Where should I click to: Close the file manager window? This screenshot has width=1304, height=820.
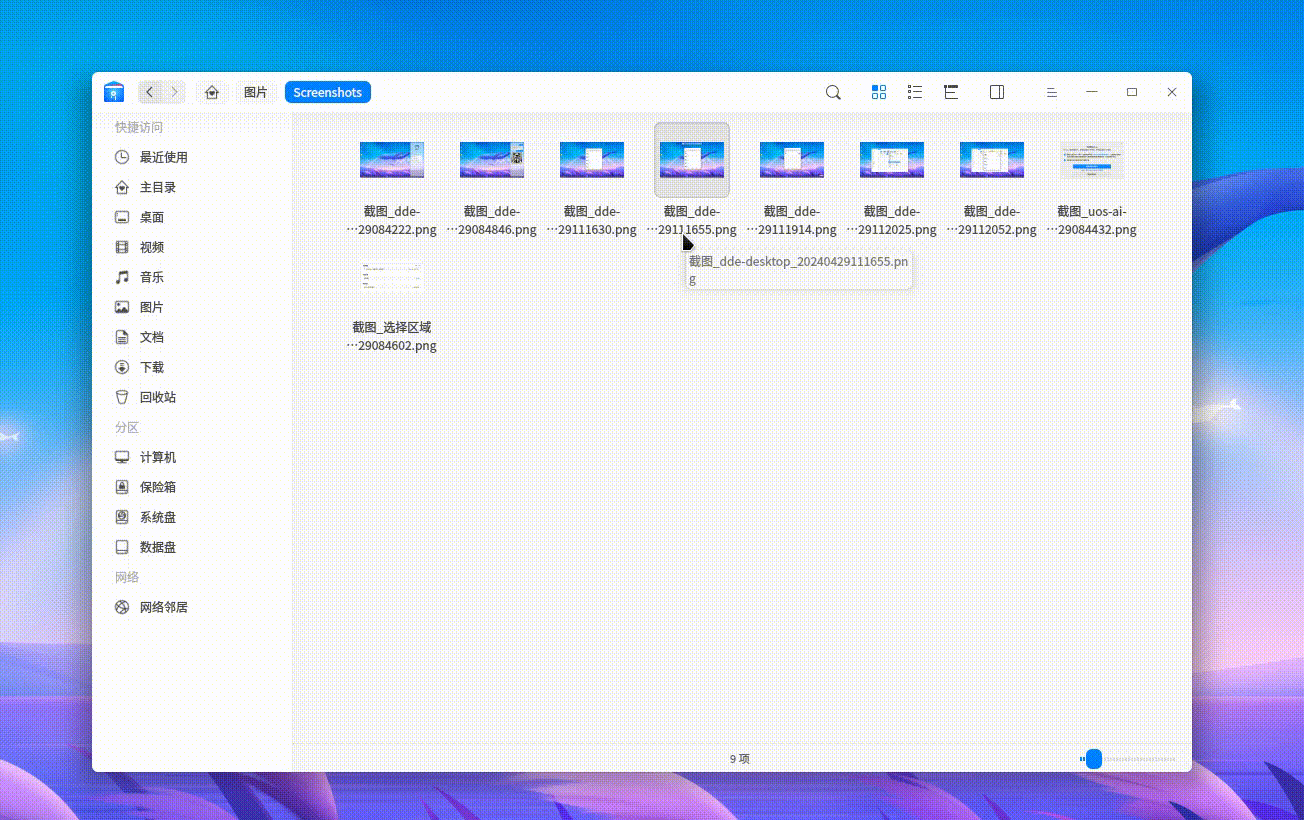pyautogui.click(x=1172, y=92)
